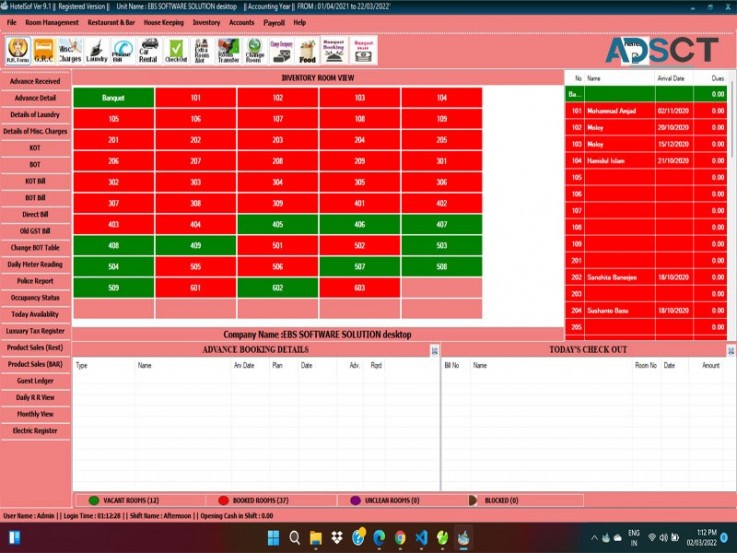
Task: Open the File menu
Action: [12, 23]
